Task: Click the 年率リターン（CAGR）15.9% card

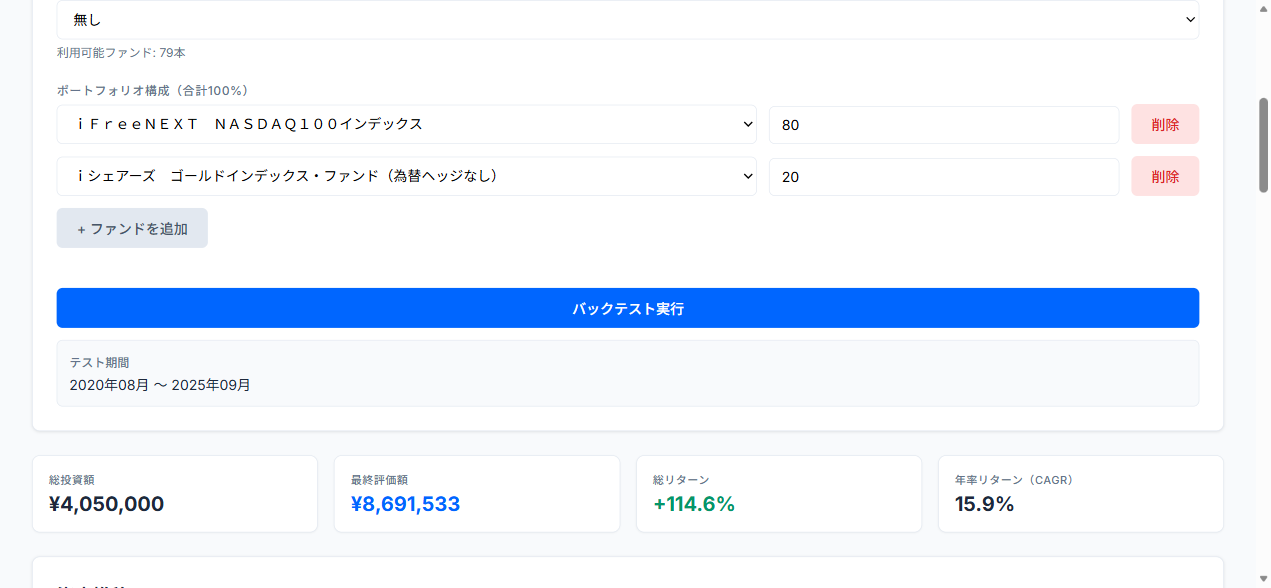Action: pos(1080,493)
